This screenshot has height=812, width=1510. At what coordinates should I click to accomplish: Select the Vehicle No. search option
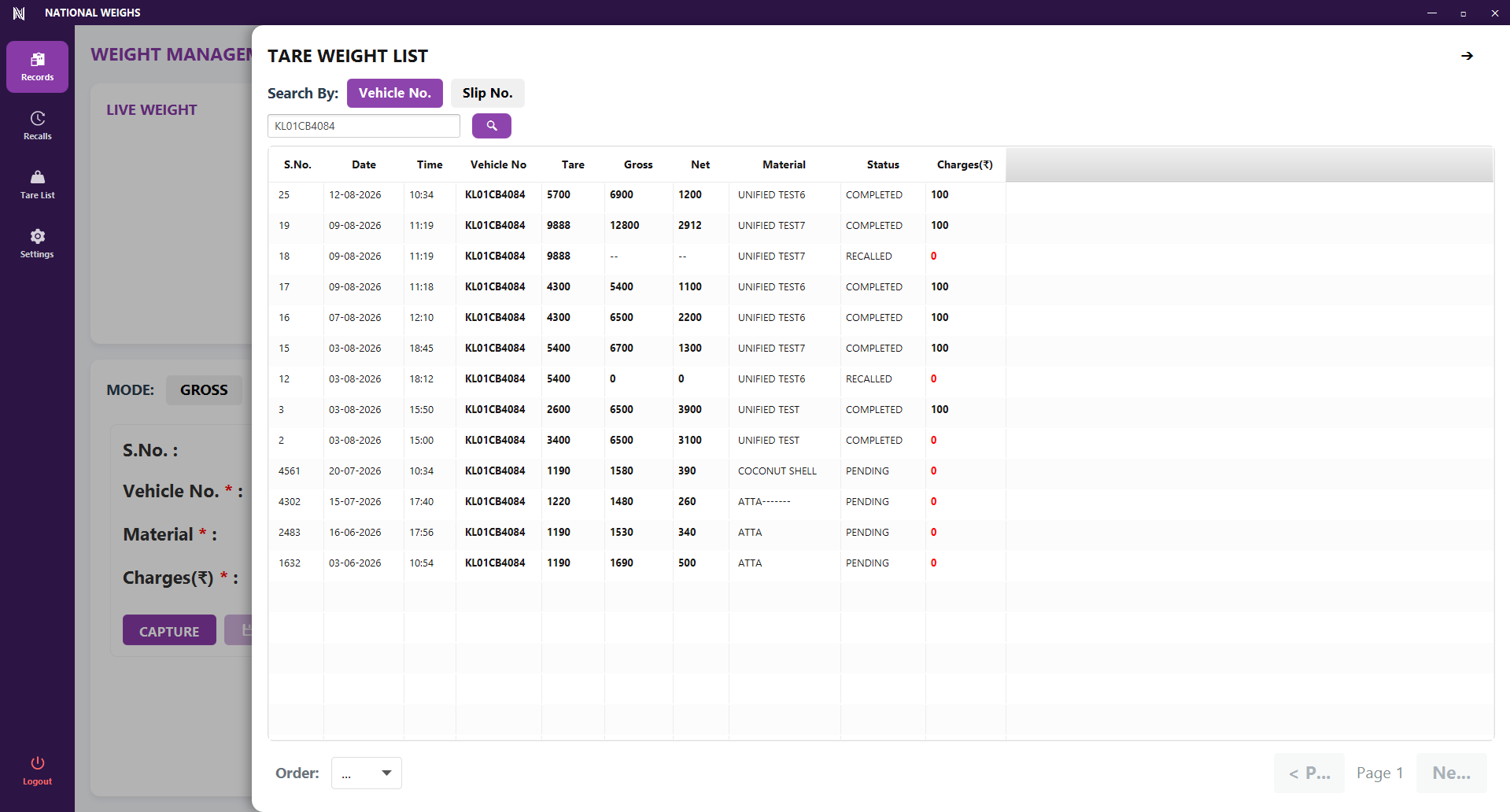(395, 93)
